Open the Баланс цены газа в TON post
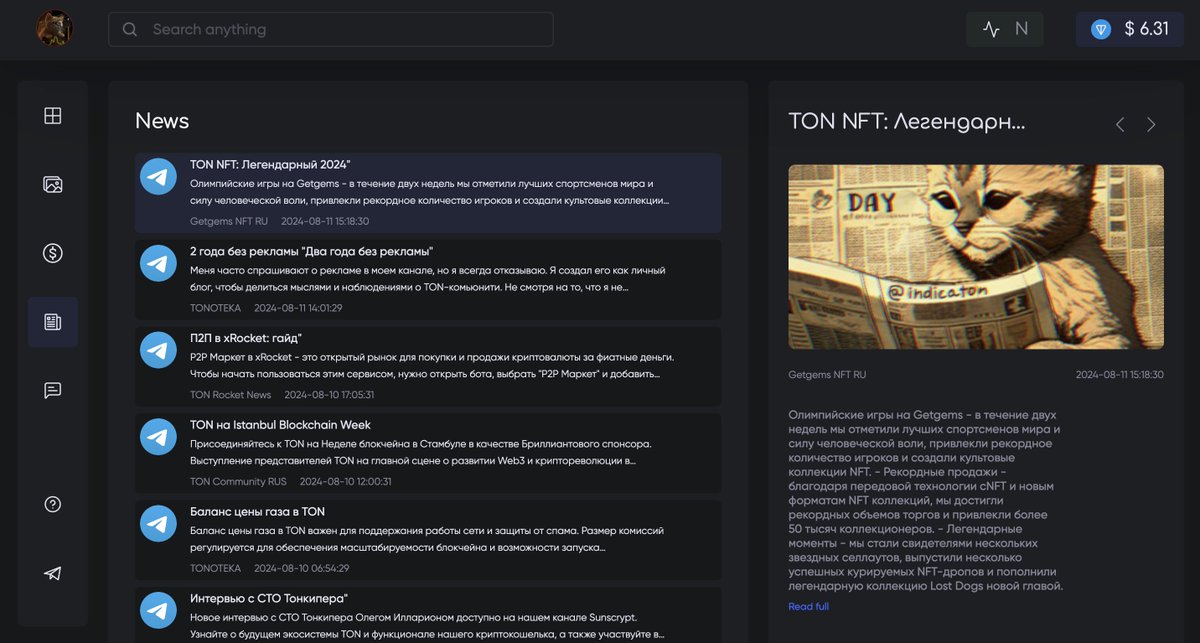The width and height of the screenshot is (1200, 643). [430, 540]
